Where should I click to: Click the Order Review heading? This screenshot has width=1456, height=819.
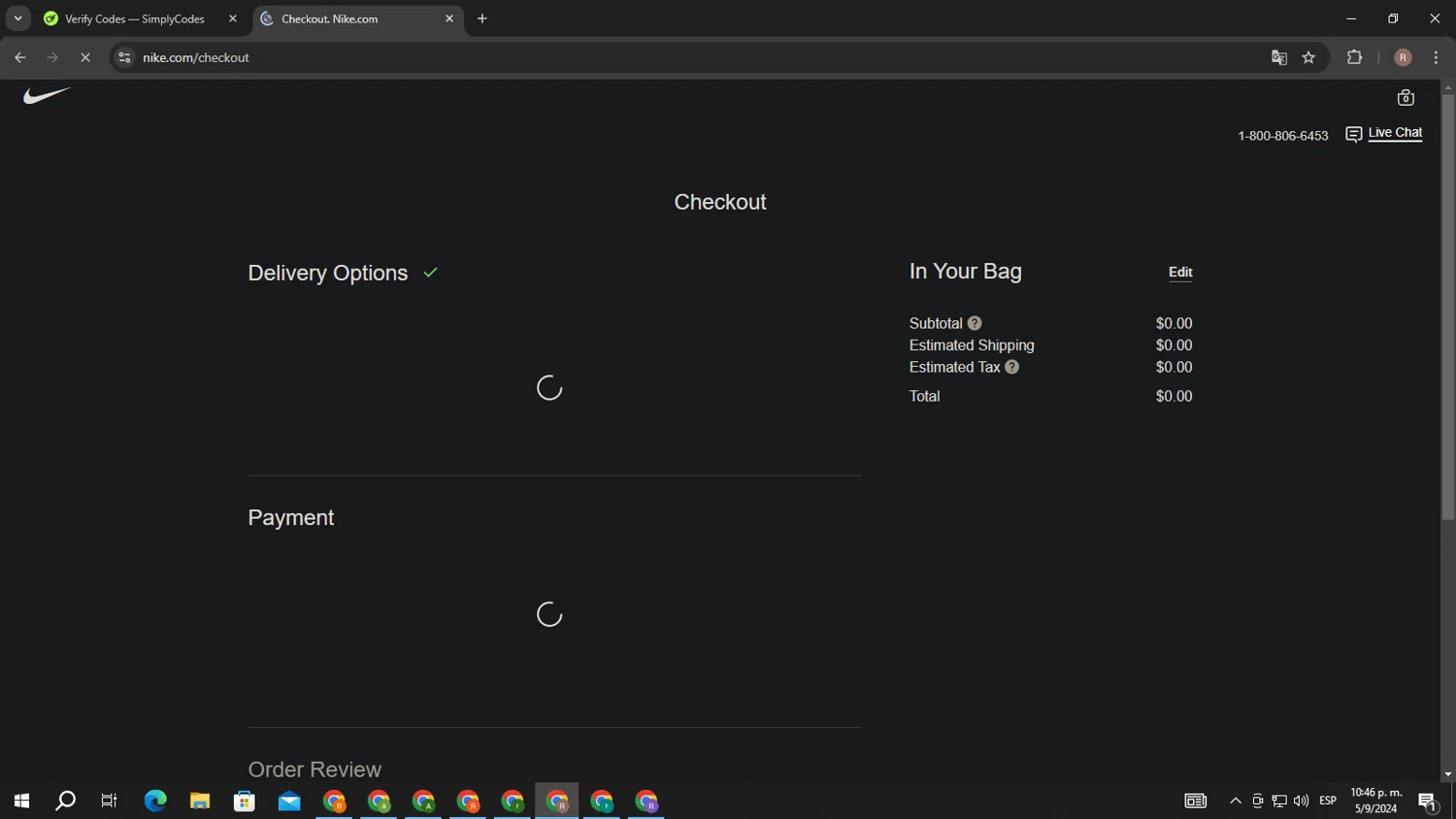[314, 770]
